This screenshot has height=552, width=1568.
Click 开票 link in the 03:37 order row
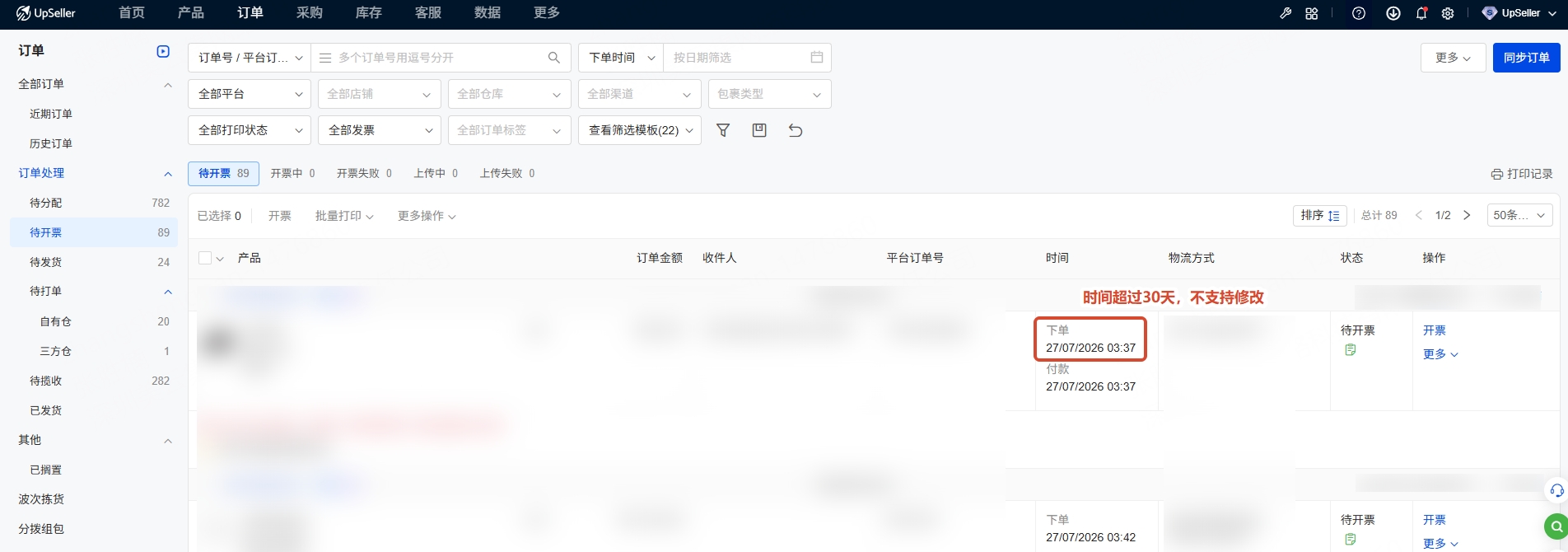coord(1435,330)
